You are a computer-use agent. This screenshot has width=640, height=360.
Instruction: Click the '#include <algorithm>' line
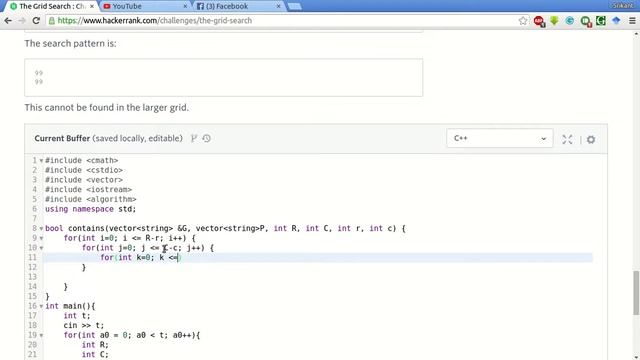click(91, 199)
